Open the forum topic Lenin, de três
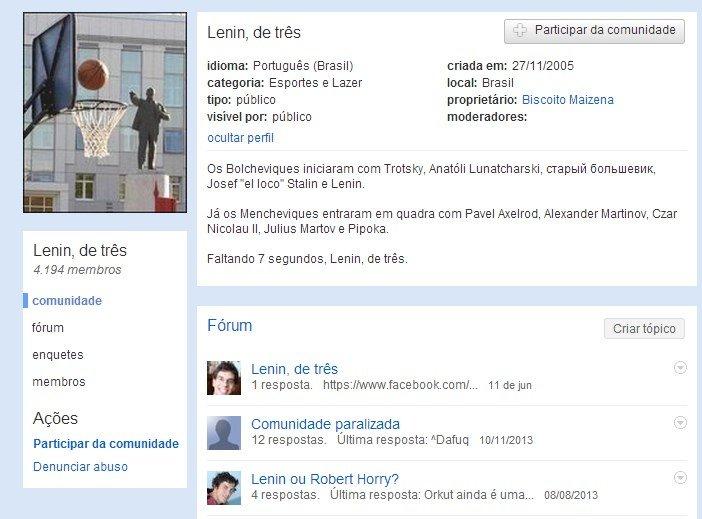The width and height of the screenshot is (702, 519). tap(294, 369)
